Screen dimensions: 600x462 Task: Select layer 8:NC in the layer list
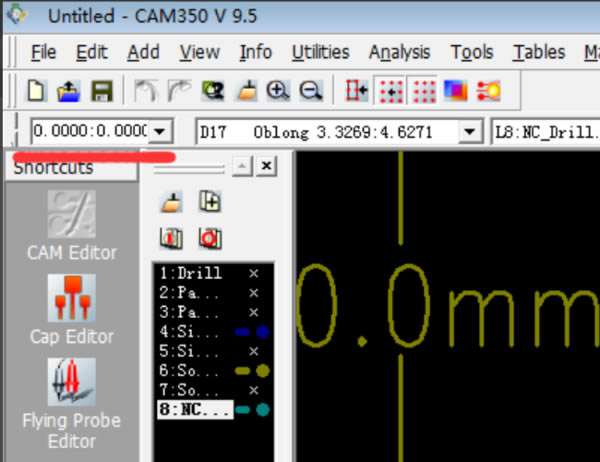pos(195,409)
